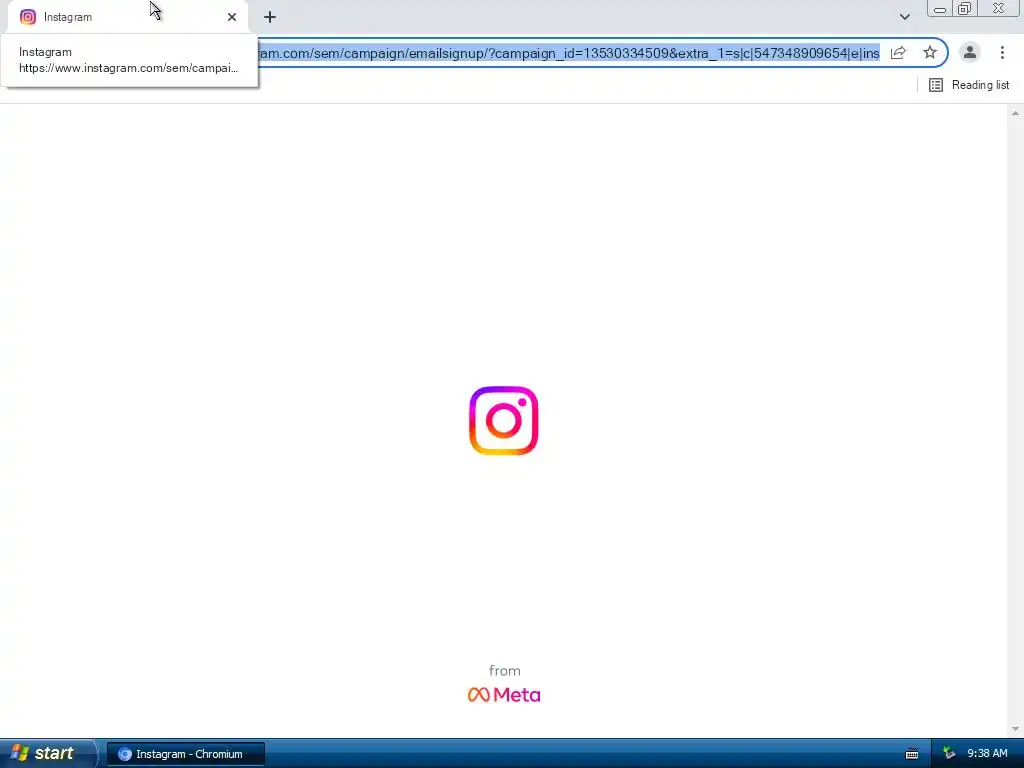Click the 9:38 AM clock
1024x768 pixels.
pos(987,754)
